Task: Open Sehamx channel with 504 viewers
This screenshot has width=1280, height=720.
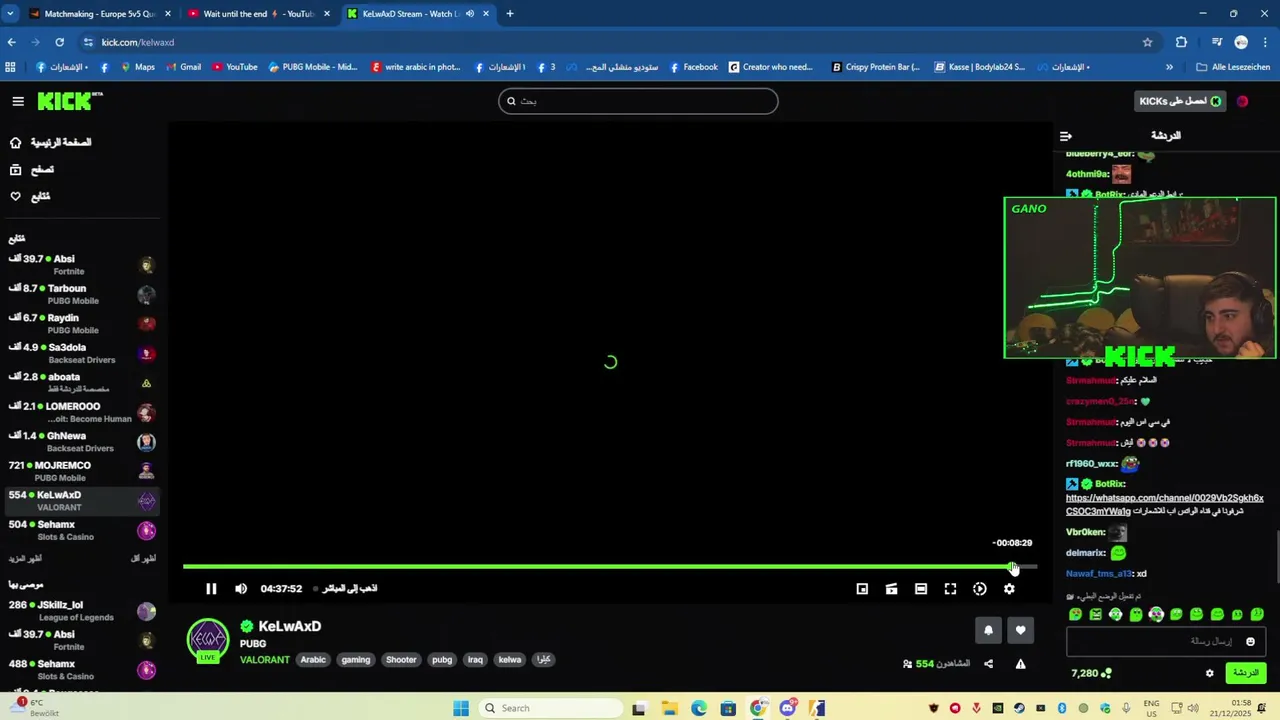Action: 81,530
